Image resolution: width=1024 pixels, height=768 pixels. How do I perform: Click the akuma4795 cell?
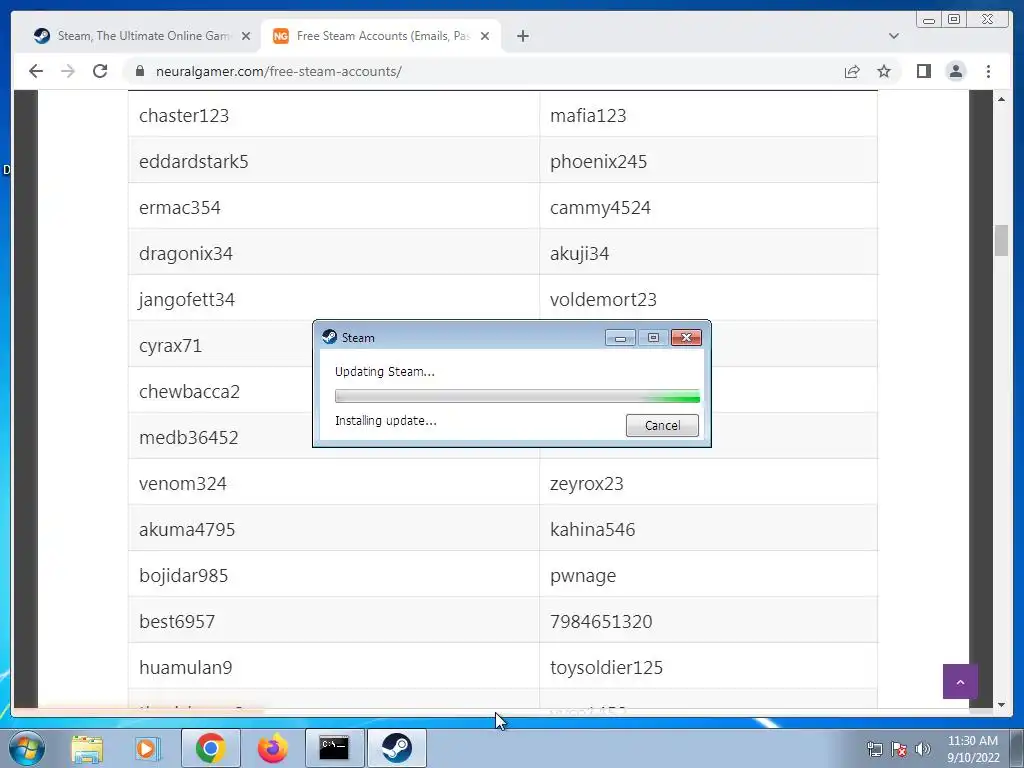pos(334,528)
